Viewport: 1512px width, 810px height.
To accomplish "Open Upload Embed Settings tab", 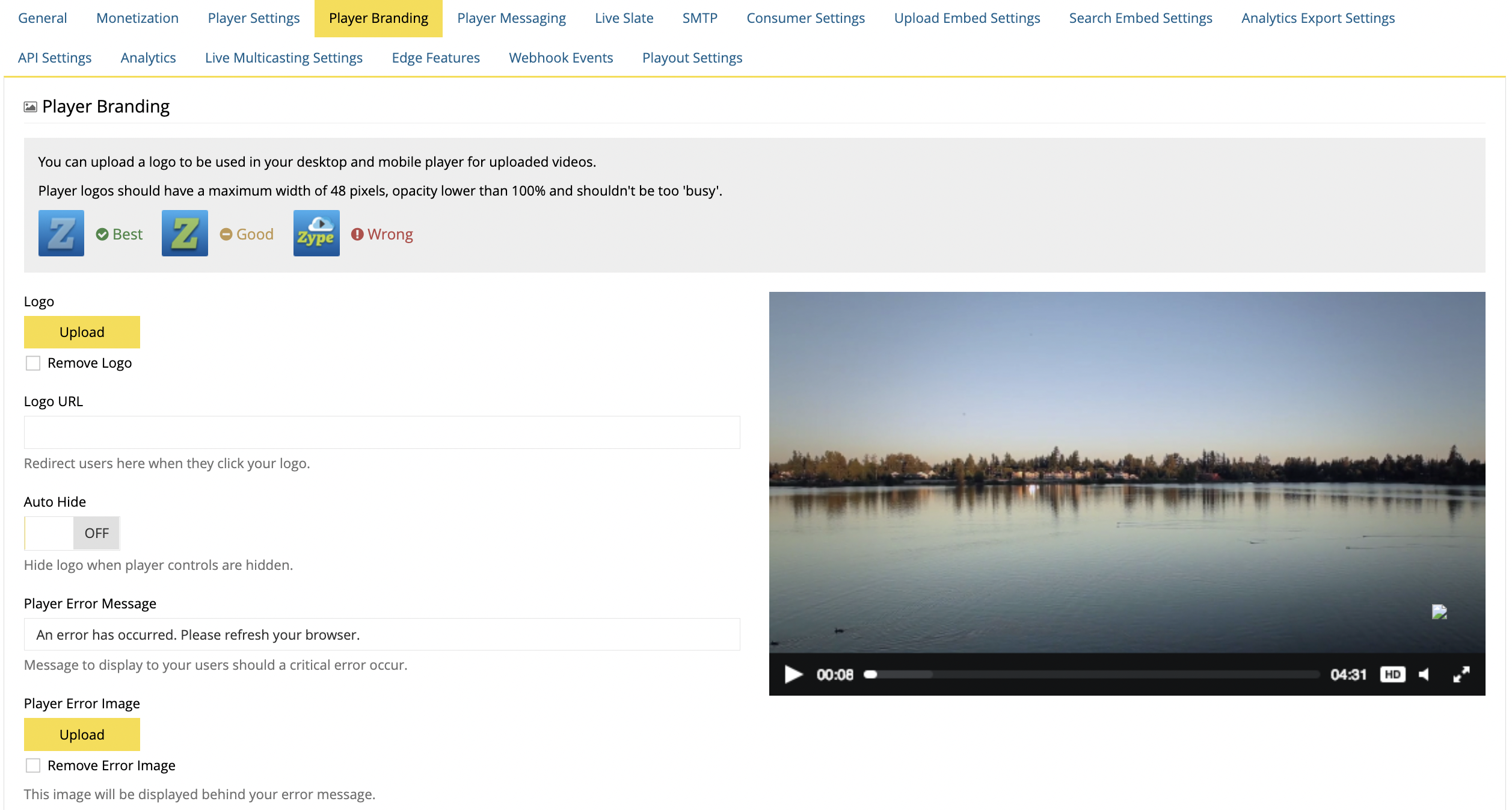I will (967, 18).
